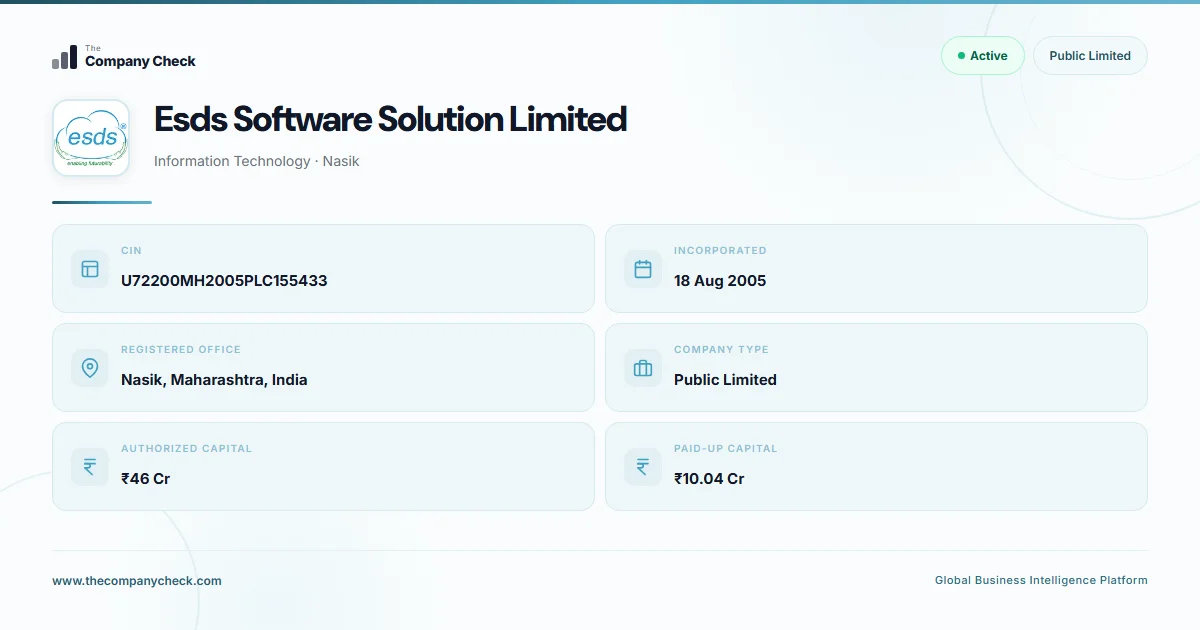Click the Public Limited company type value
This screenshot has height=630, width=1200.
(725, 380)
